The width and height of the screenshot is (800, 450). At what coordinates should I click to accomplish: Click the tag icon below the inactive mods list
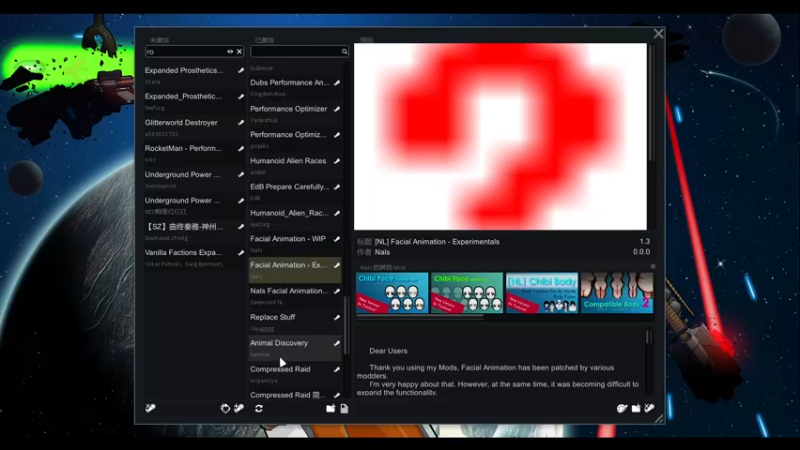coord(225,408)
